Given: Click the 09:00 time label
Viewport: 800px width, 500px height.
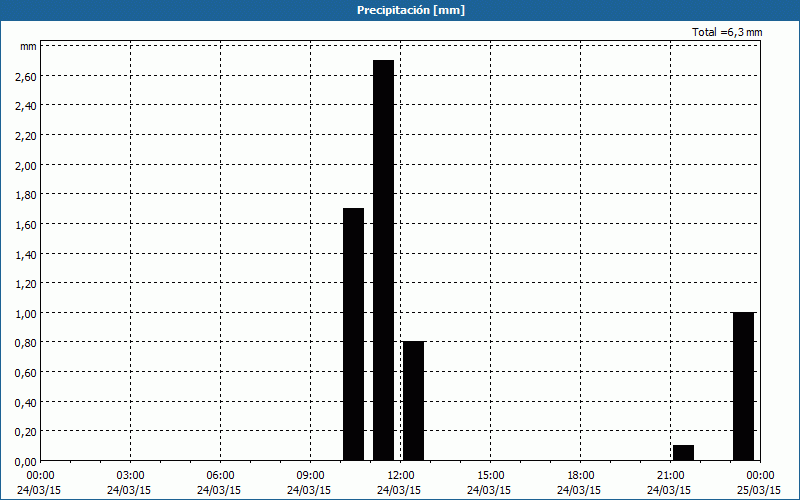Looking at the screenshot, I should (x=311, y=476).
